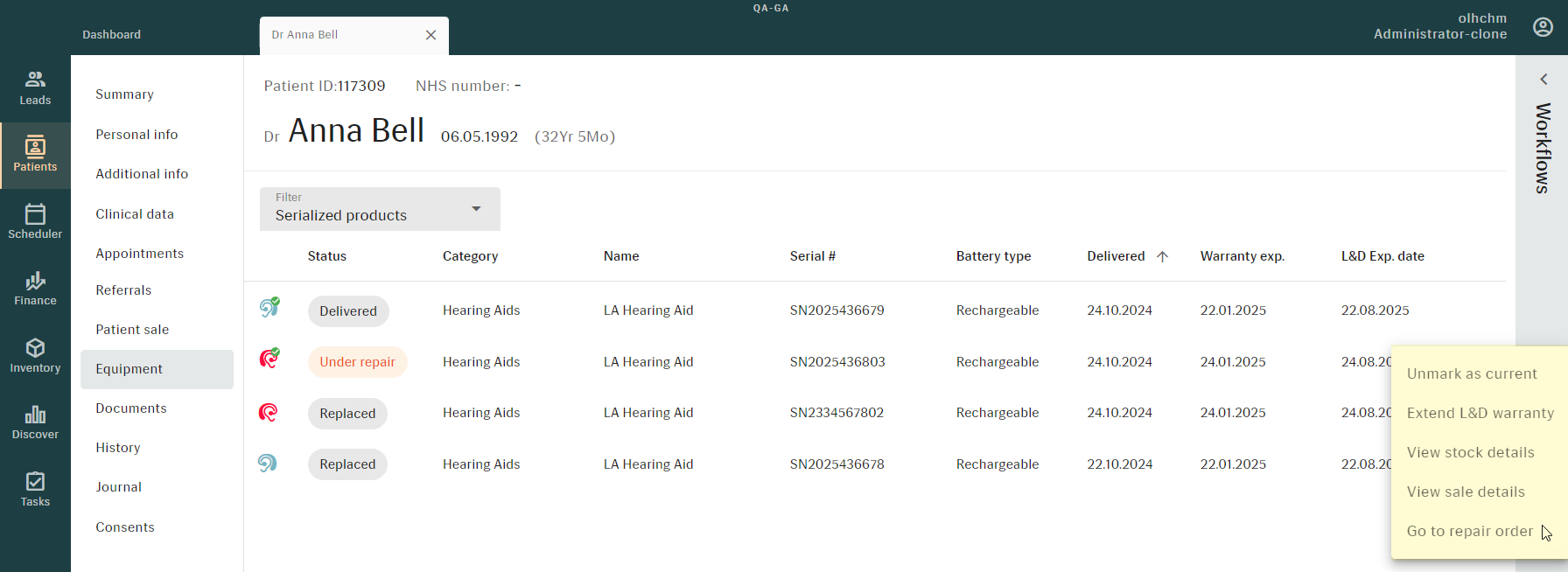The image size is (1568, 572).
Task: Close the Dr Anna Bell tab
Action: tap(430, 35)
